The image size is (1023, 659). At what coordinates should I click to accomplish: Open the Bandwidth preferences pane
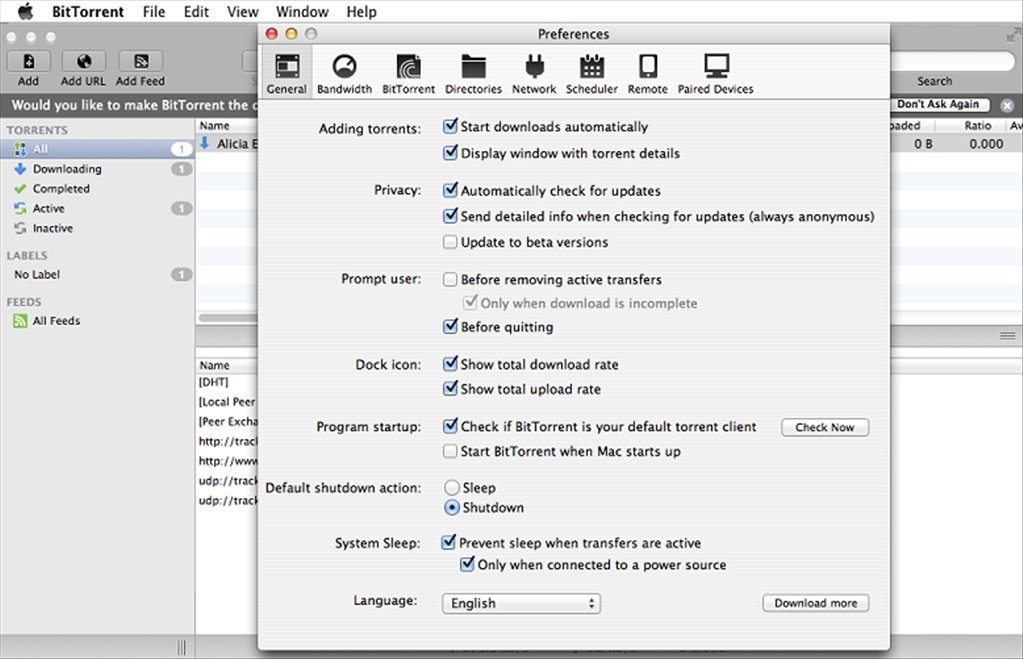coord(344,74)
